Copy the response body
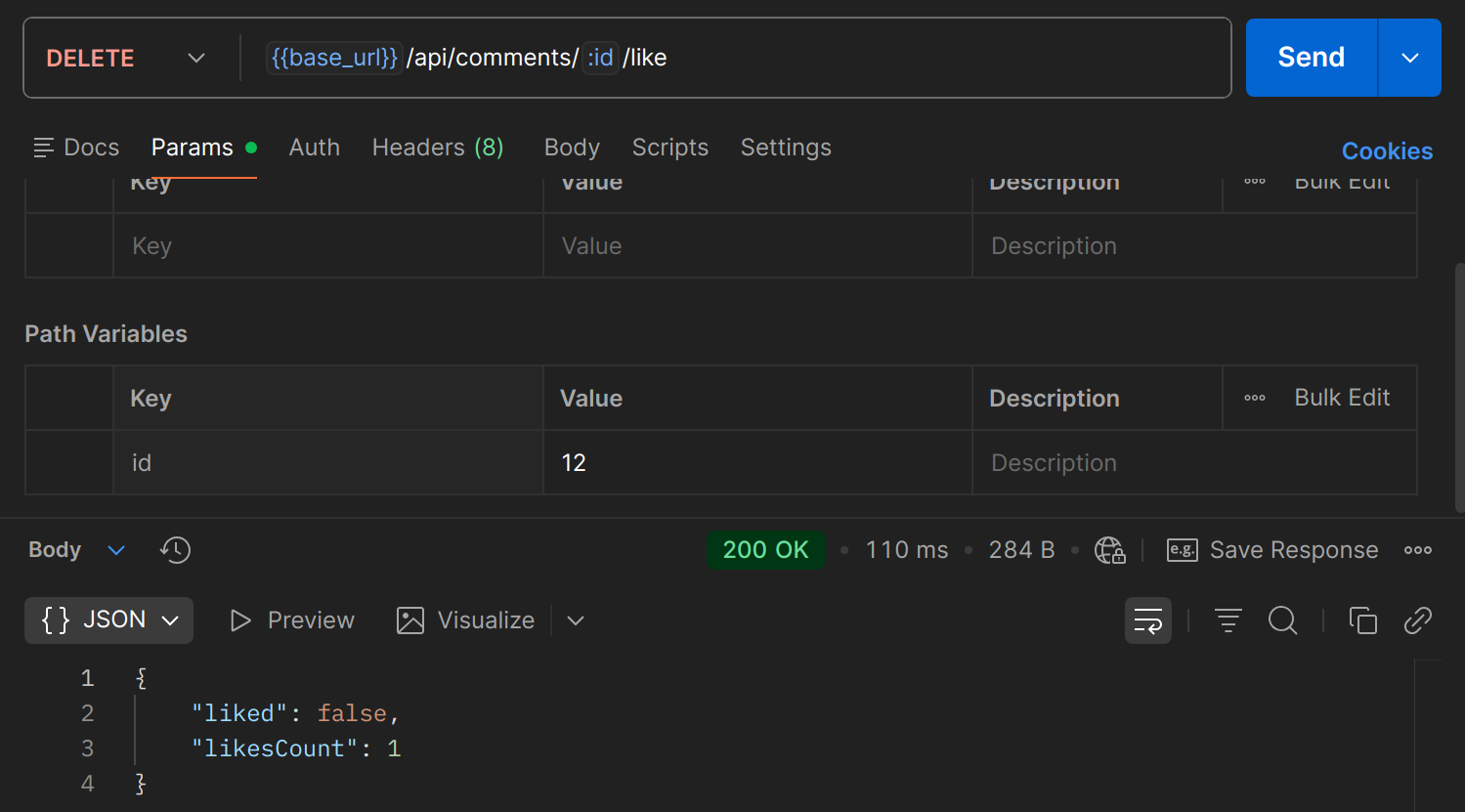This screenshot has height=812, width=1465. pyautogui.click(x=1363, y=620)
